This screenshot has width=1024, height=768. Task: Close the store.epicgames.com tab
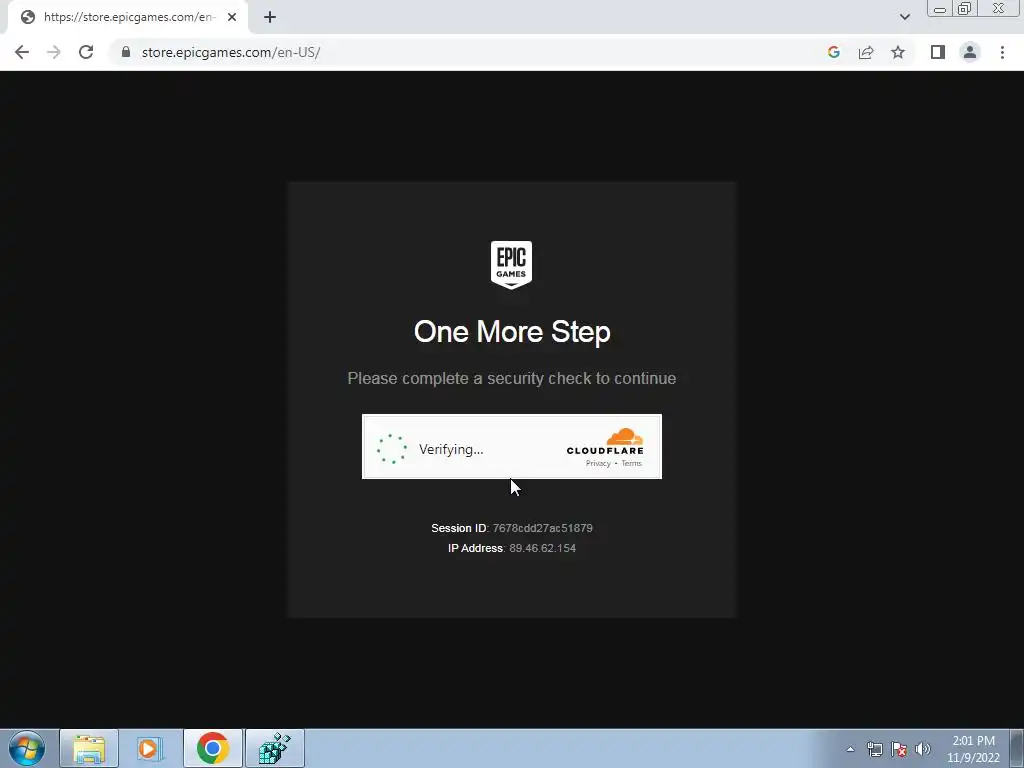[x=232, y=17]
